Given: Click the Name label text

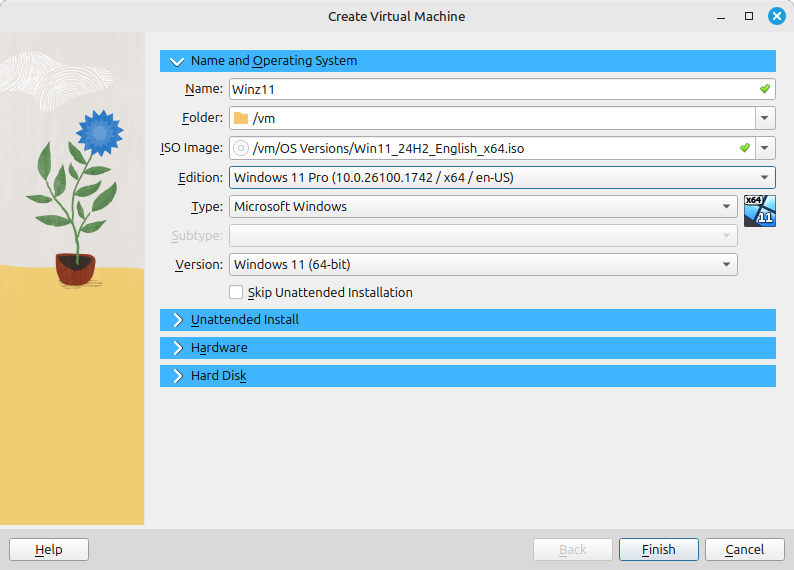Looking at the screenshot, I should point(204,89).
